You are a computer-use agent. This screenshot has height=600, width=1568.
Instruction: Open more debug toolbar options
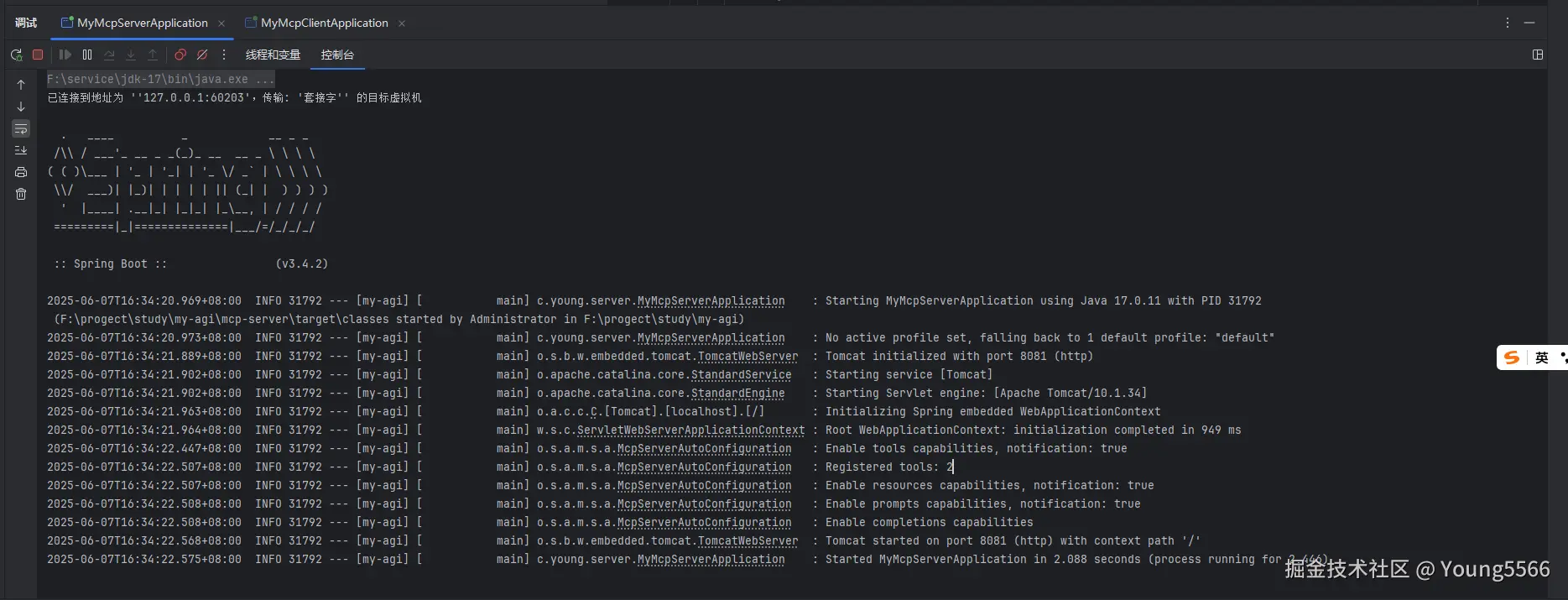point(224,55)
